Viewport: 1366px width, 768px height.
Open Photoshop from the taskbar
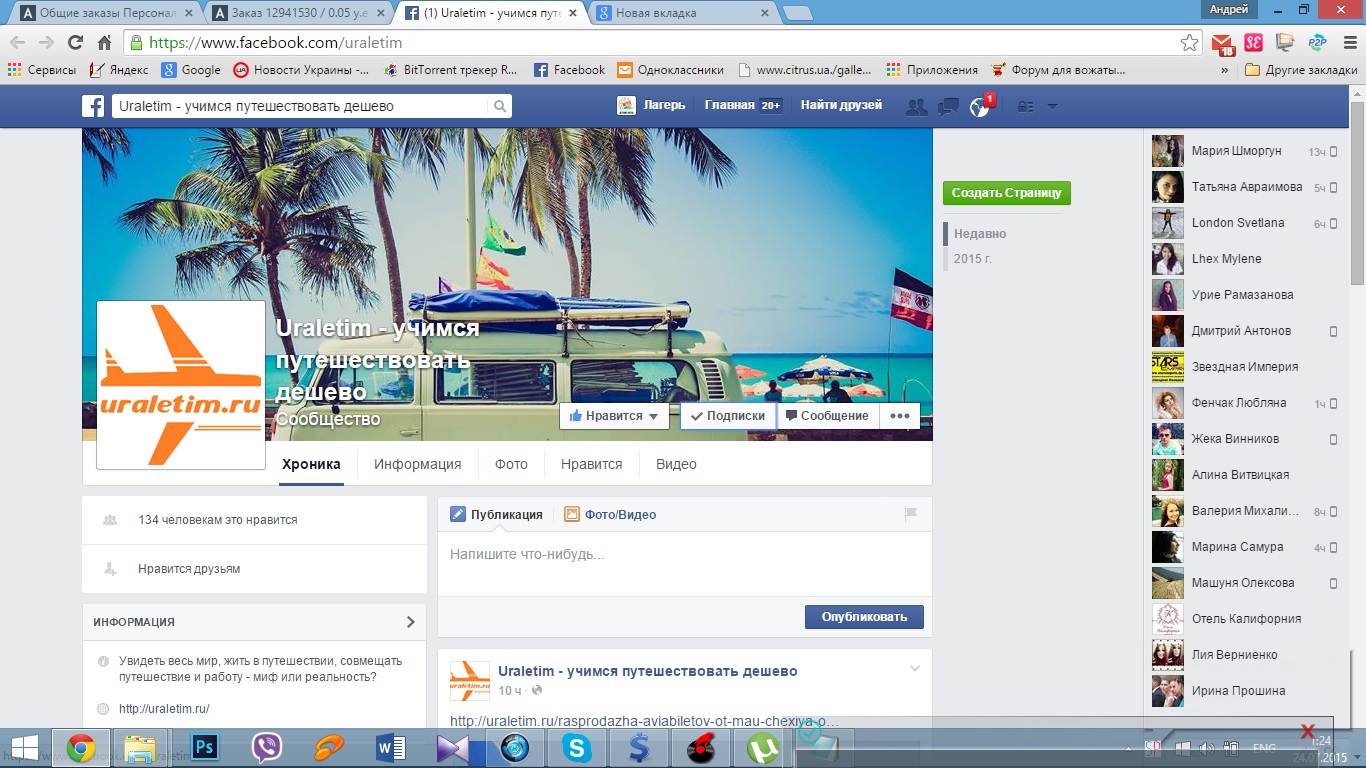point(205,747)
